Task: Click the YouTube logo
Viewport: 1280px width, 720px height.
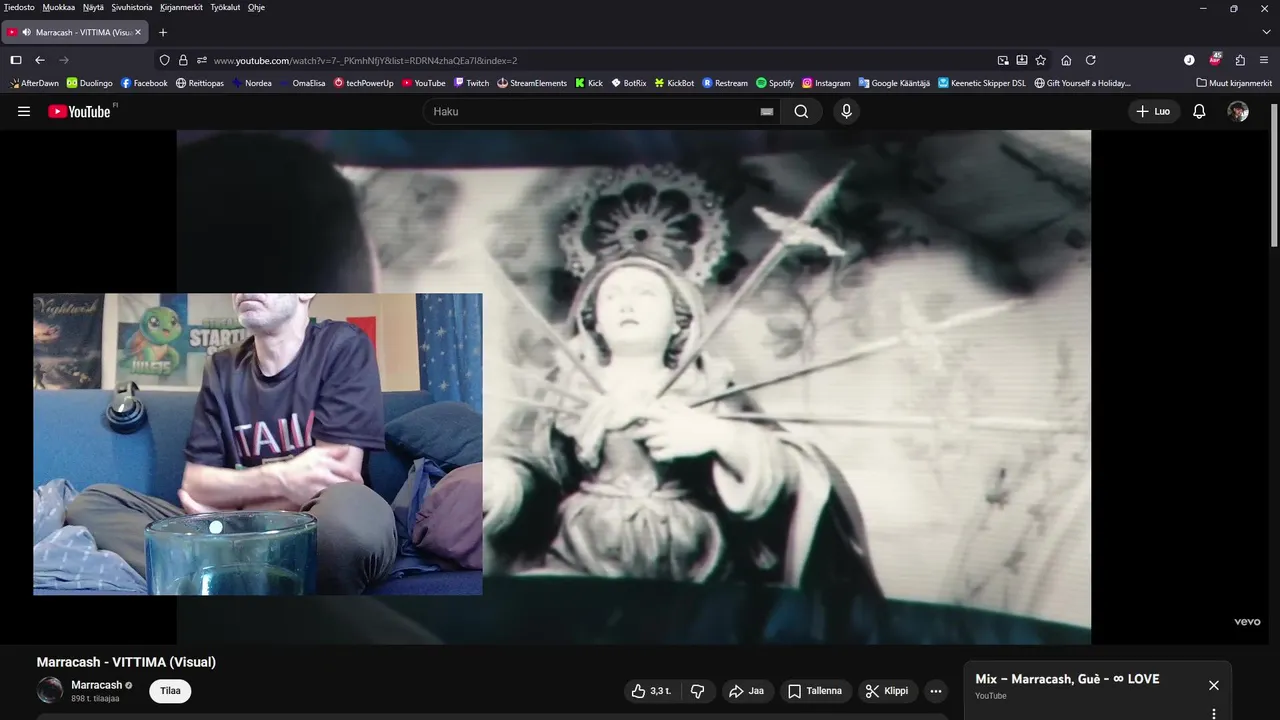Action: (x=80, y=111)
